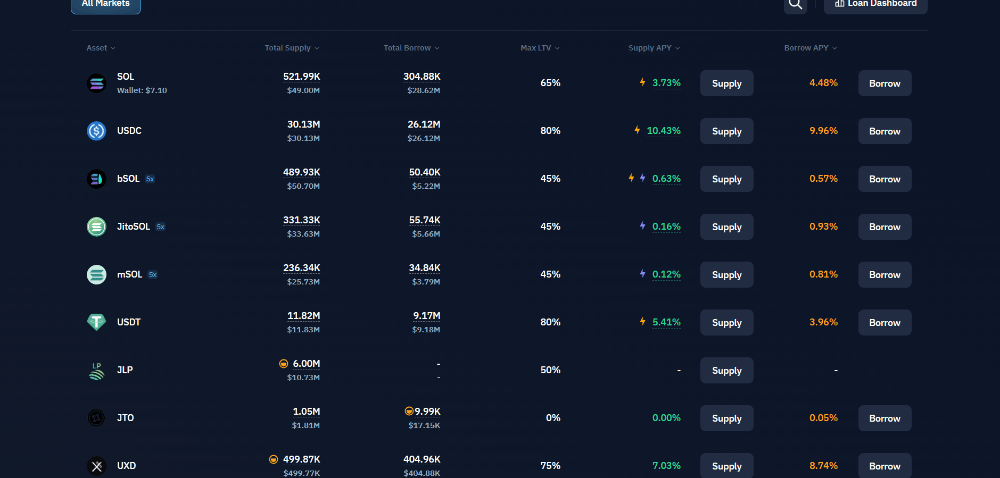The height and width of the screenshot is (478, 1000).
Task: Click USDT borrow APY 3.96%
Action: coord(823,322)
